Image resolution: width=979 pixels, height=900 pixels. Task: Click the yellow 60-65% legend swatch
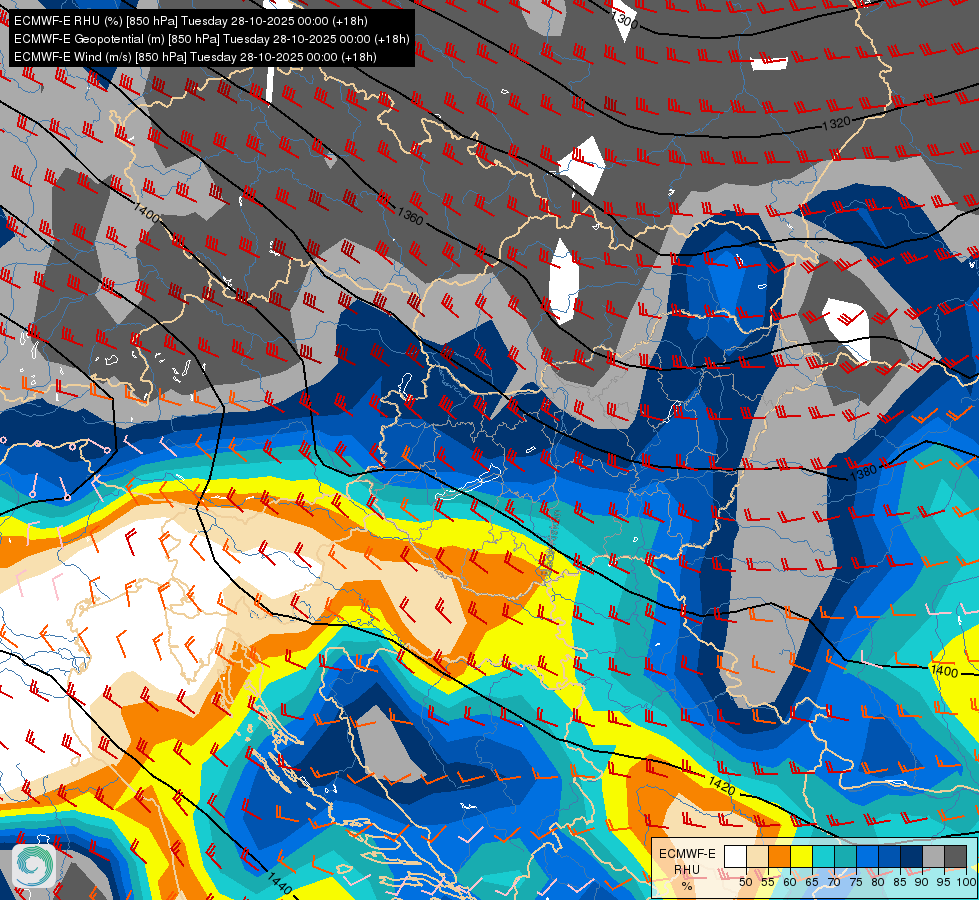[802, 856]
